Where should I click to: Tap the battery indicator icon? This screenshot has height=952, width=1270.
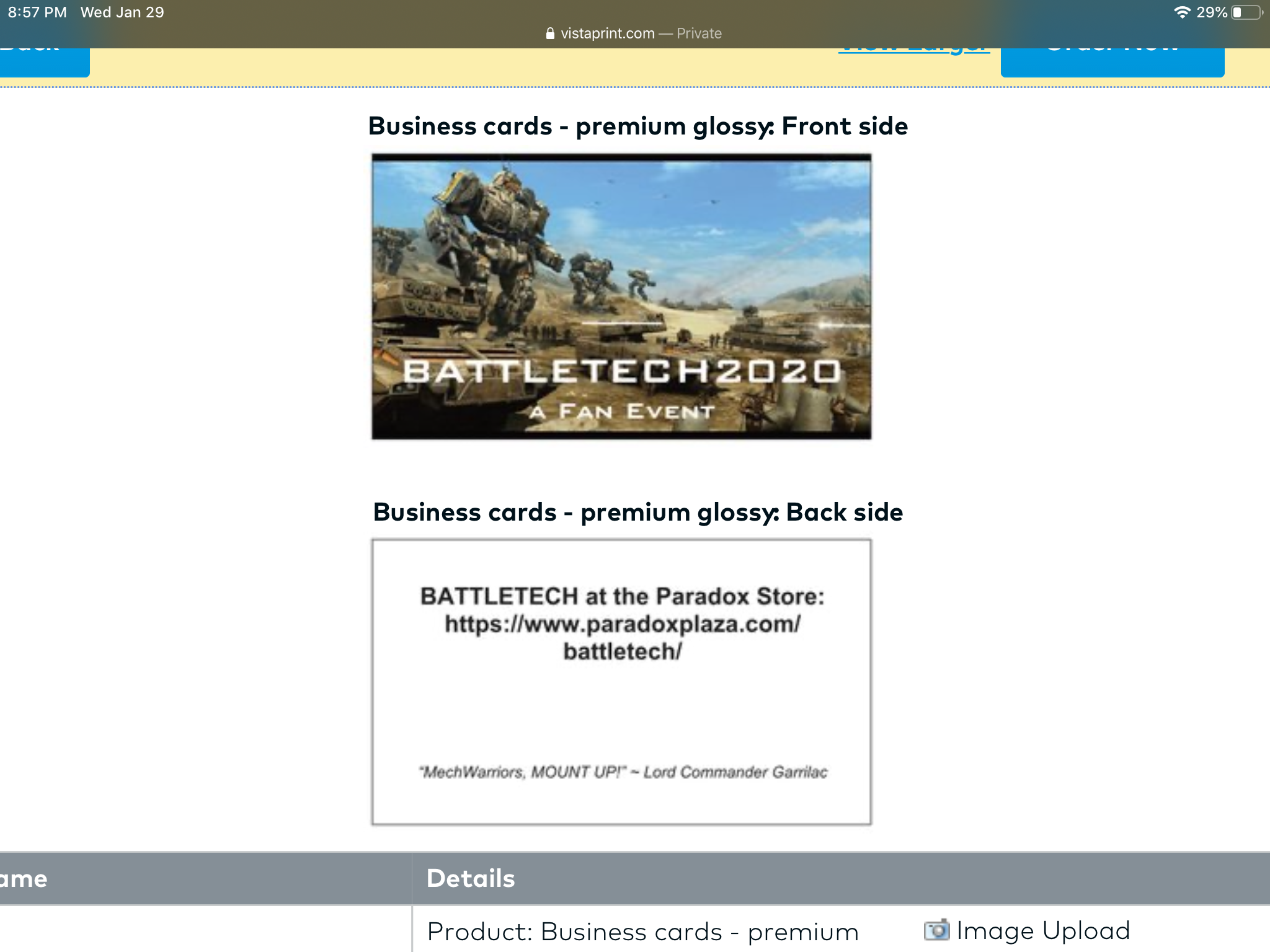(1246, 12)
